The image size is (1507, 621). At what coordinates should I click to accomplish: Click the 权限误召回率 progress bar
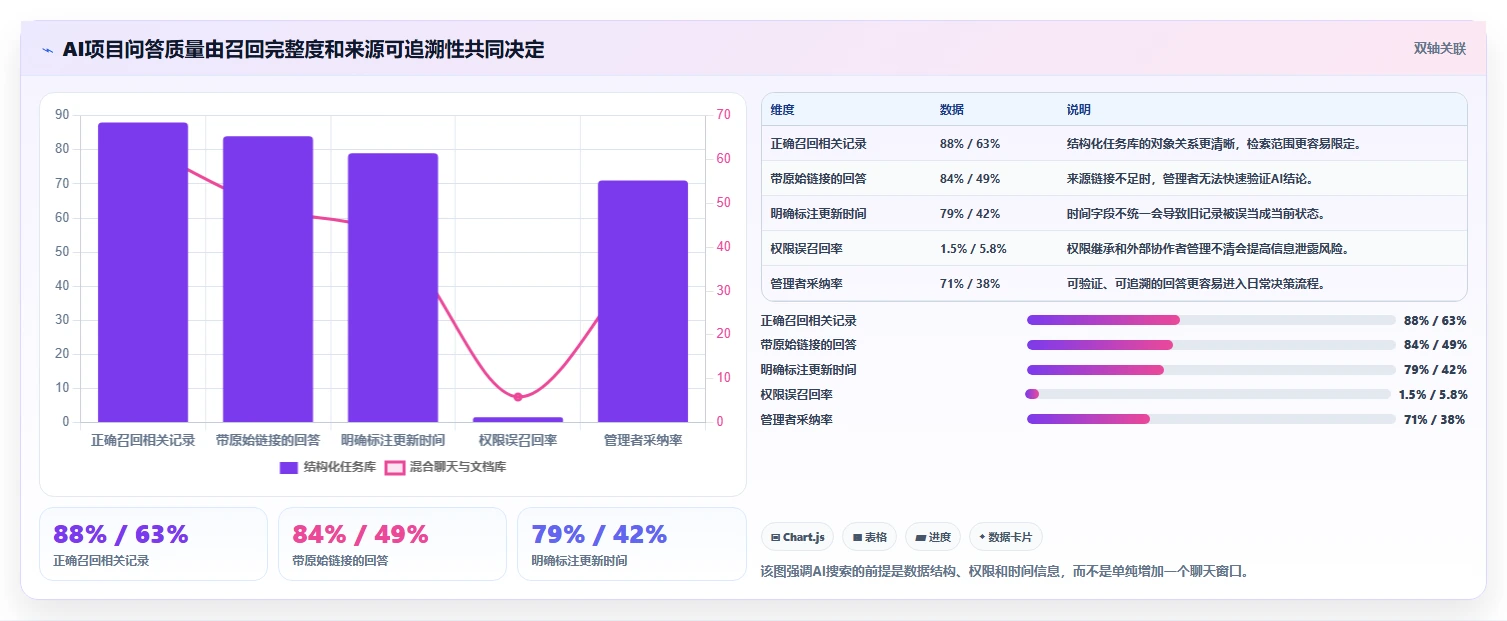coord(1208,394)
